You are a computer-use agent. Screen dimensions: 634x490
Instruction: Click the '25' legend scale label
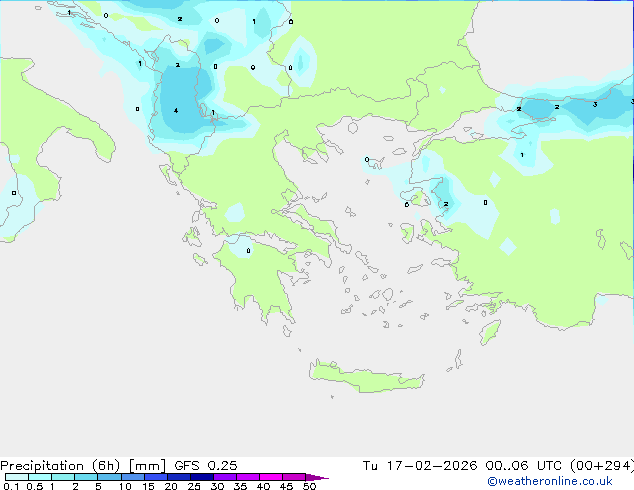(194, 486)
